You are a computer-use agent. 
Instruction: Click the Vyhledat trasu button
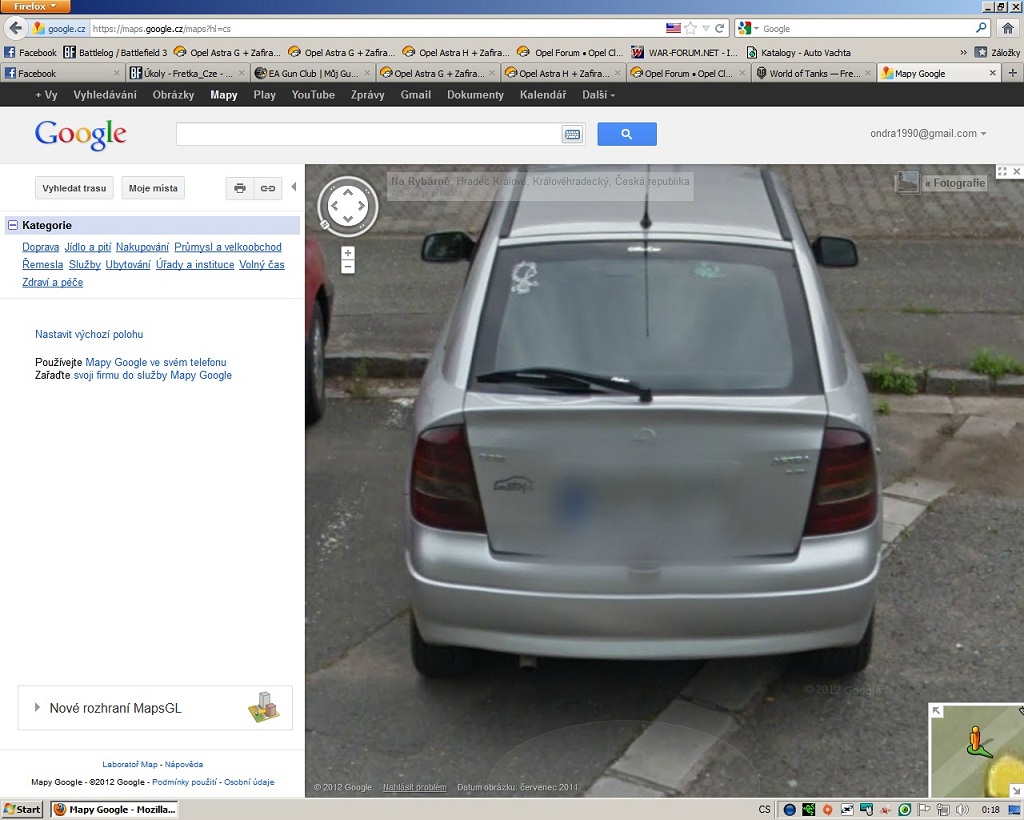(74, 188)
